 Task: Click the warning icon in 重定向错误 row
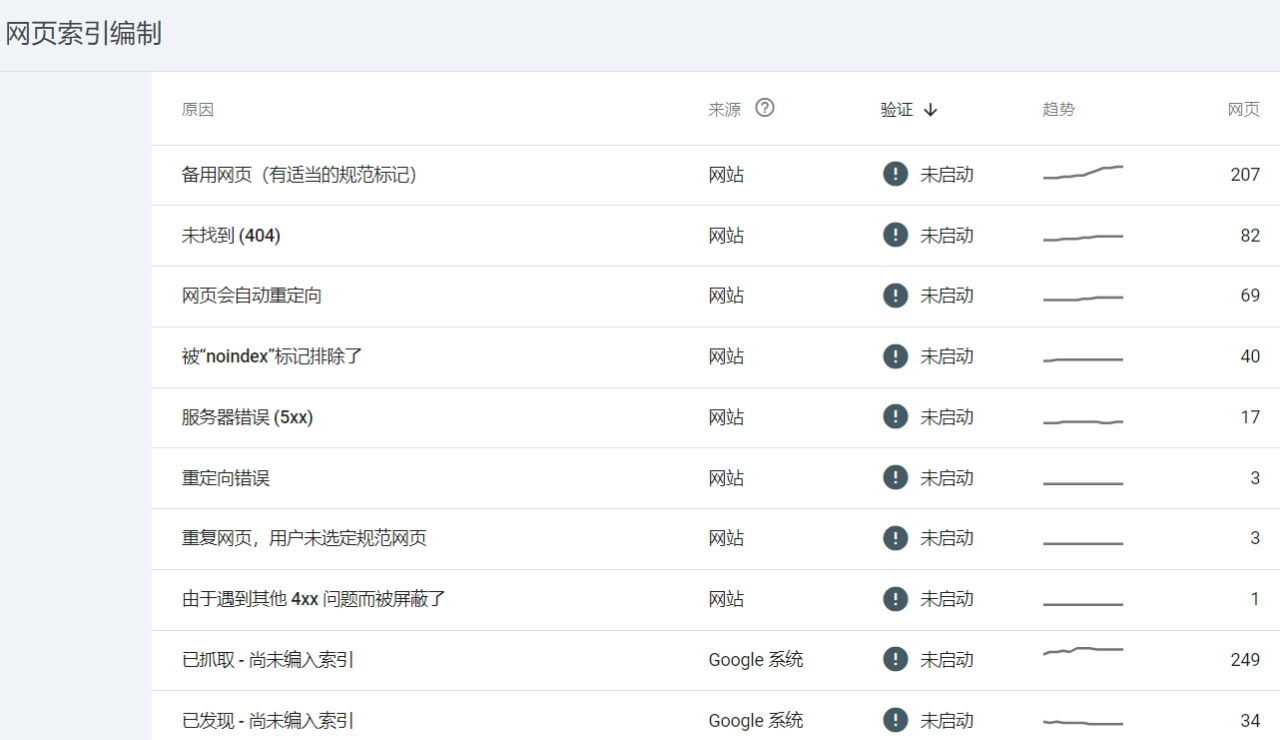(x=895, y=478)
